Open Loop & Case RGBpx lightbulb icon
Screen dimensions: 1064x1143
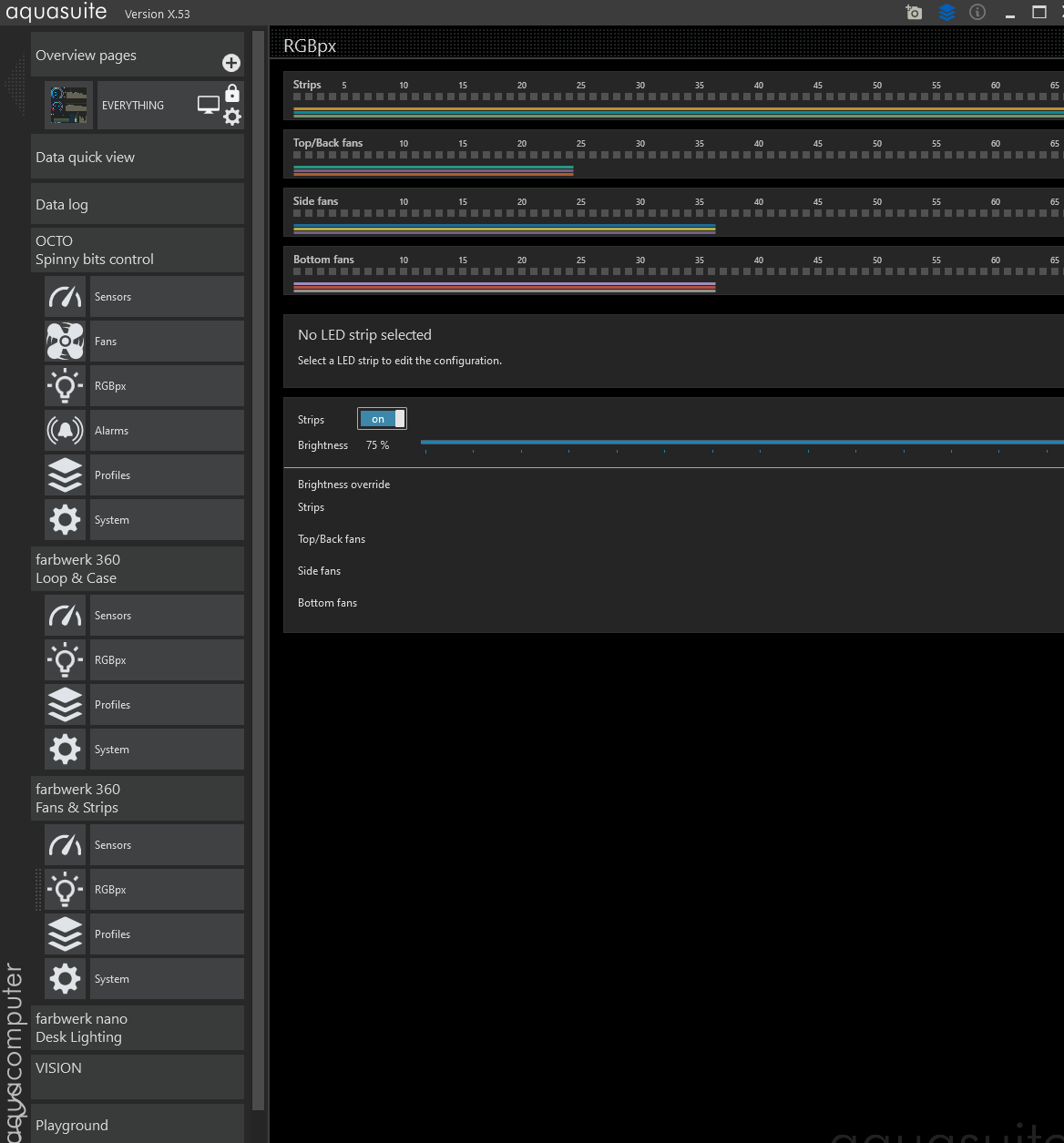pyautogui.click(x=65, y=660)
